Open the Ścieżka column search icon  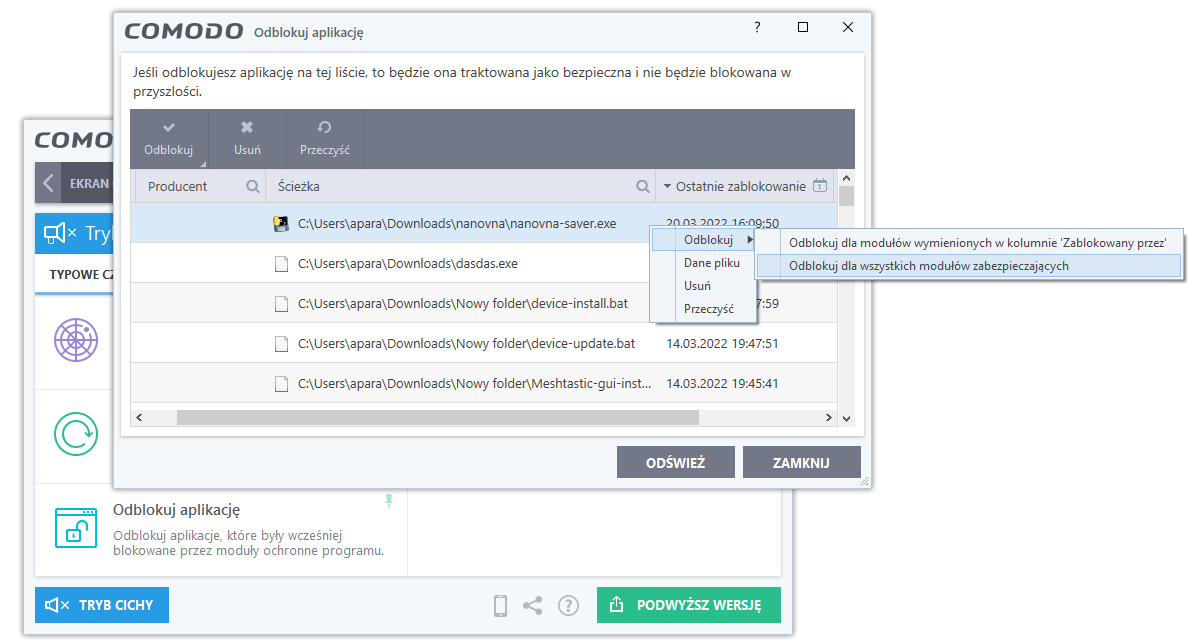coord(642,187)
